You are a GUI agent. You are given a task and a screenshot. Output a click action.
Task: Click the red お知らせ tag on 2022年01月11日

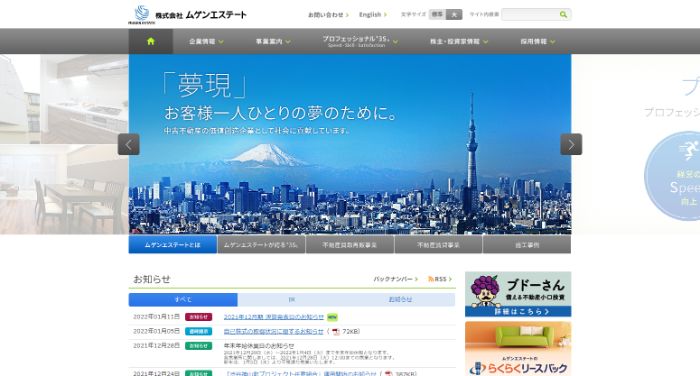pyautogui.click(x=199, y=317)
